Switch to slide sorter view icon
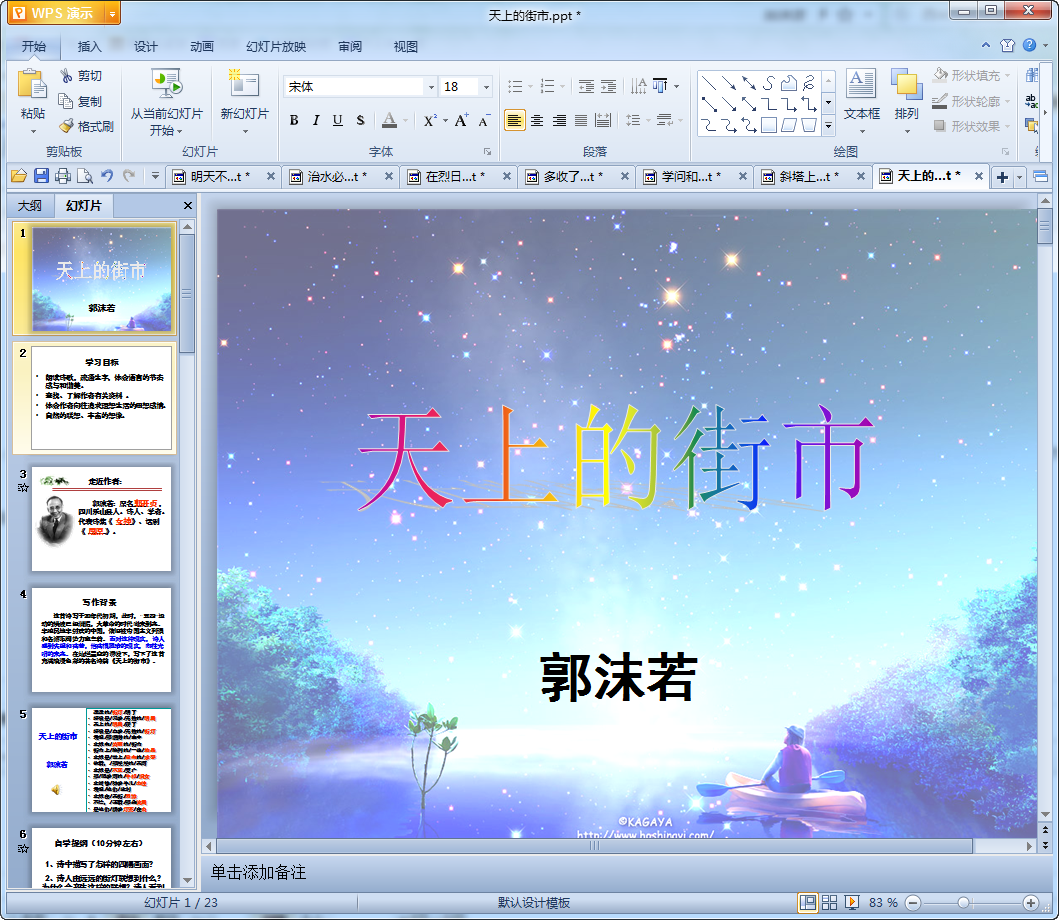 [829, 902]
